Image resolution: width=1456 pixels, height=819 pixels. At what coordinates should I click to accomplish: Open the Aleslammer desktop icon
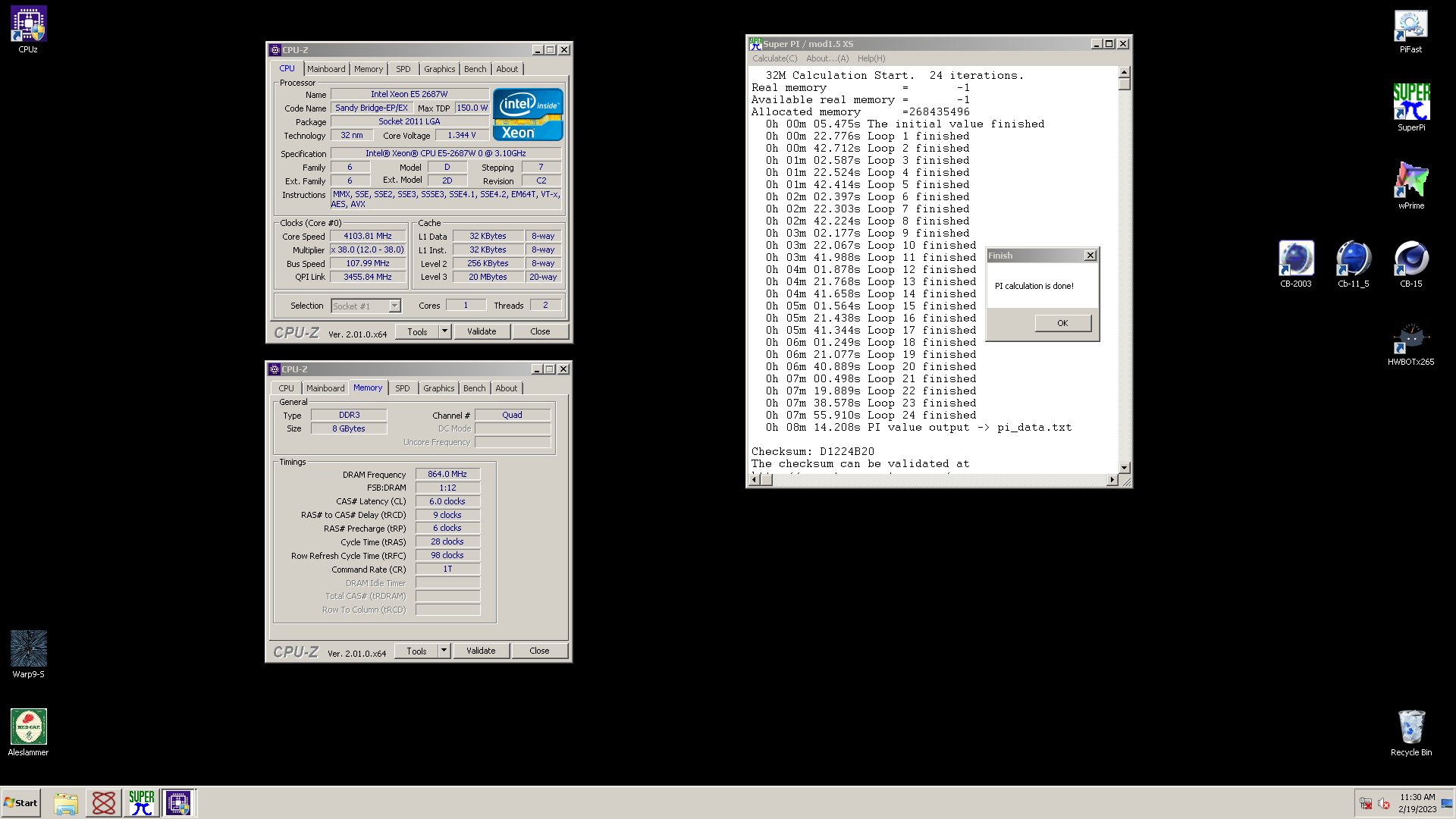click(x=28, y=733)
